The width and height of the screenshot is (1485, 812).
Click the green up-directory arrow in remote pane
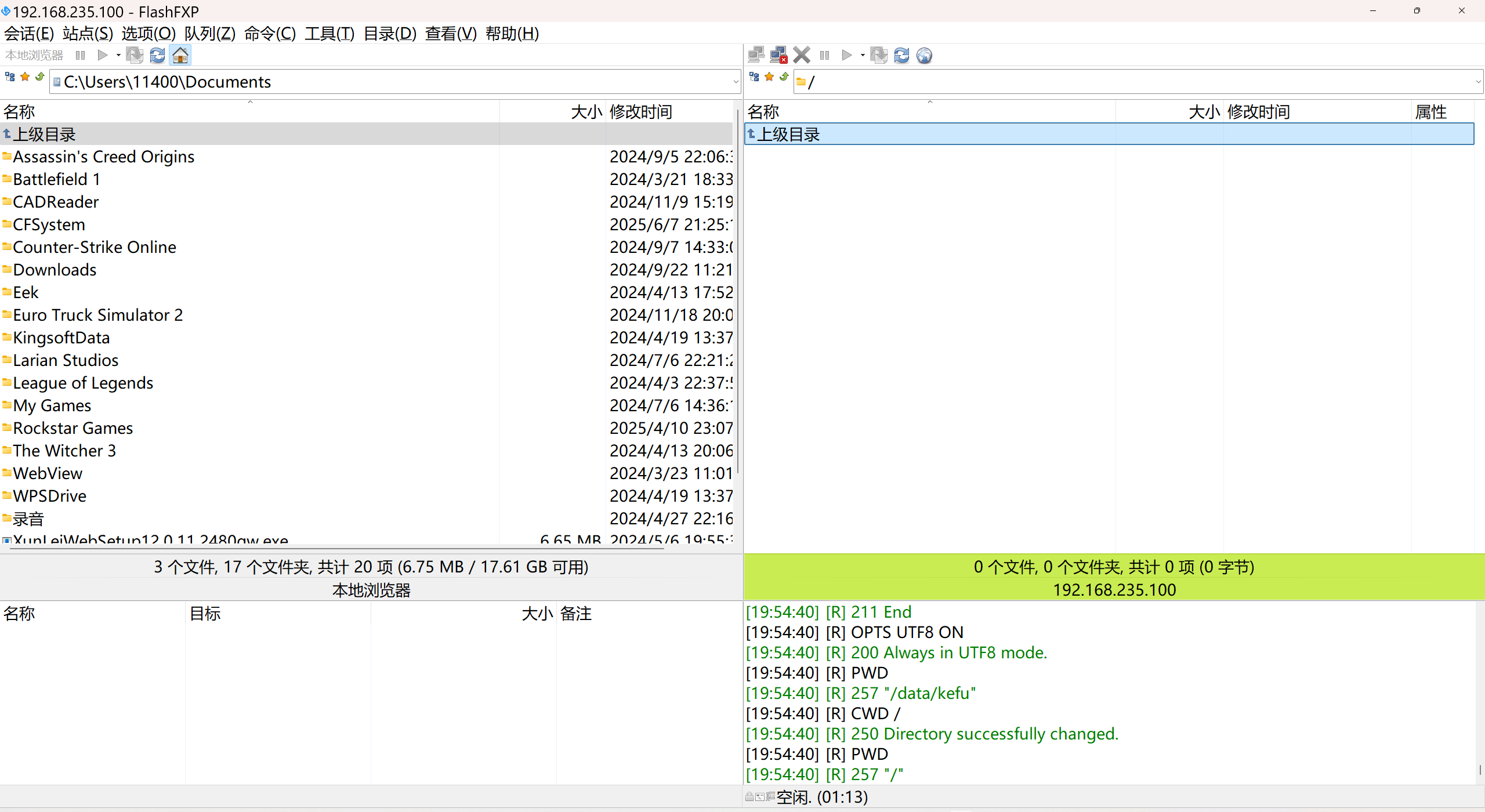pos(784,77)
